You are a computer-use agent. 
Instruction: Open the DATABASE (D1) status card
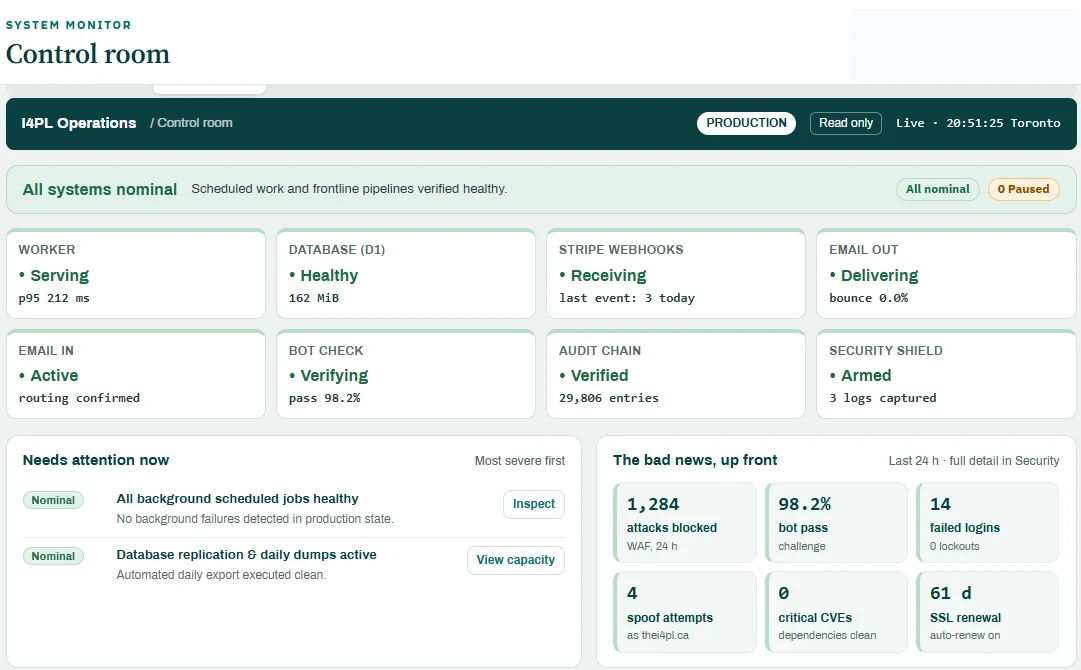tap(406, 274)
